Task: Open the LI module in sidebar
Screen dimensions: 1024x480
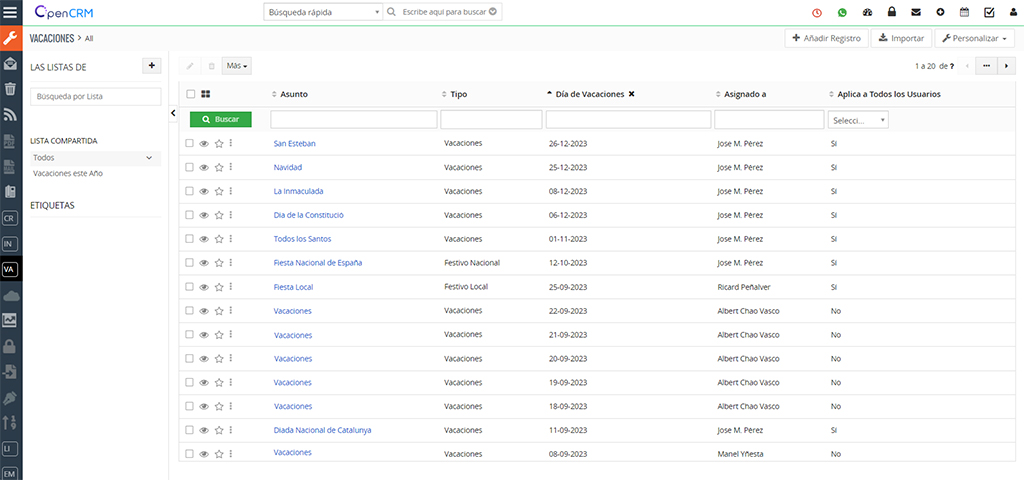Action: [x=9, y=449]
